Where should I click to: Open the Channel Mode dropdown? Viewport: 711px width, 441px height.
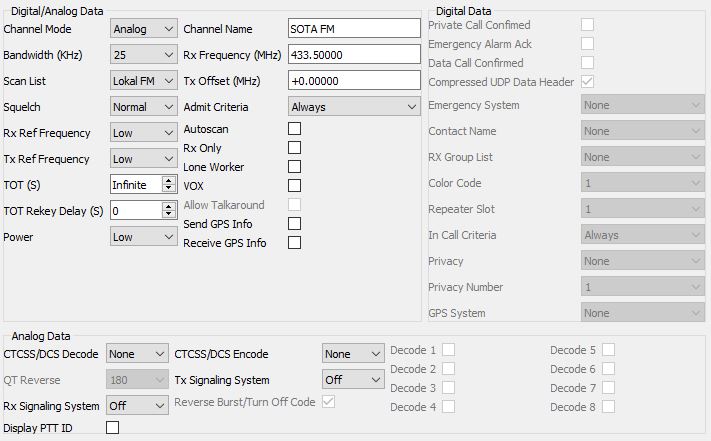point(143,29)
